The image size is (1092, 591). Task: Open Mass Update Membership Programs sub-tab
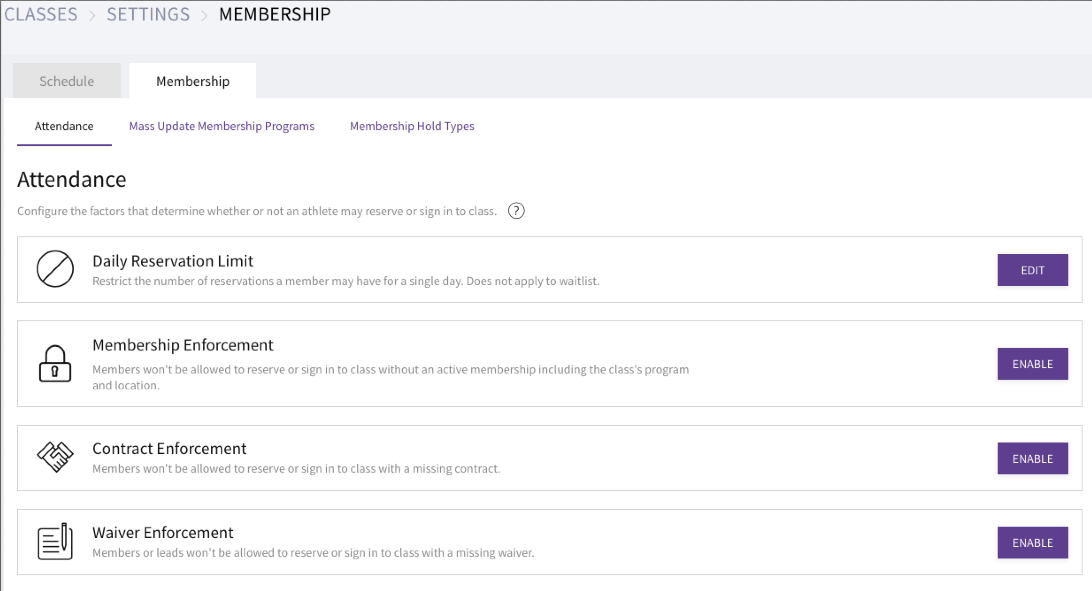click(221, 126)
